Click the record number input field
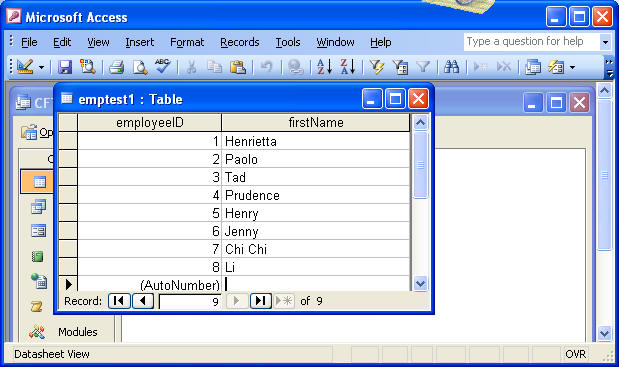619x367 pixels. [190, 301]
